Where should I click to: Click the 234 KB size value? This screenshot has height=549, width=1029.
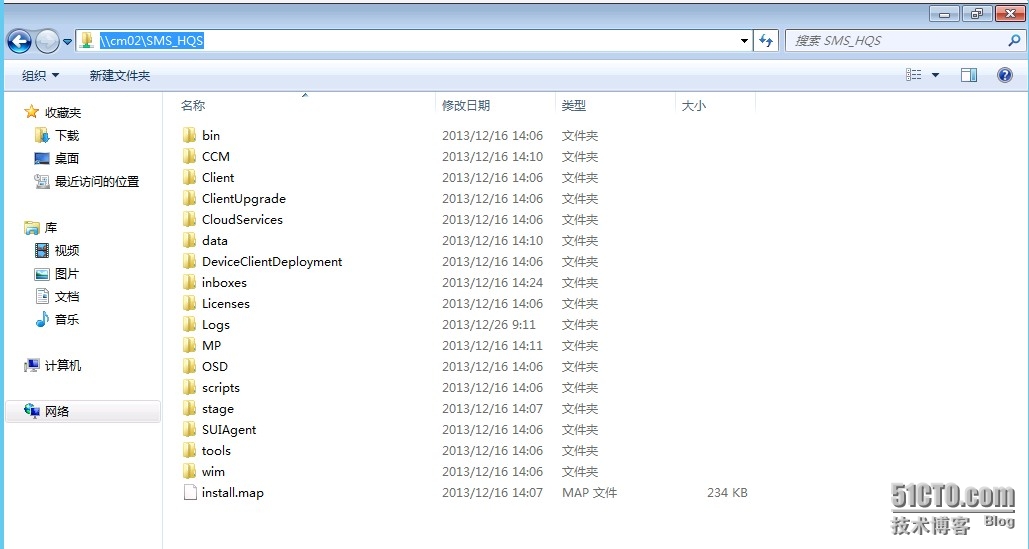(x=727, y=493)
